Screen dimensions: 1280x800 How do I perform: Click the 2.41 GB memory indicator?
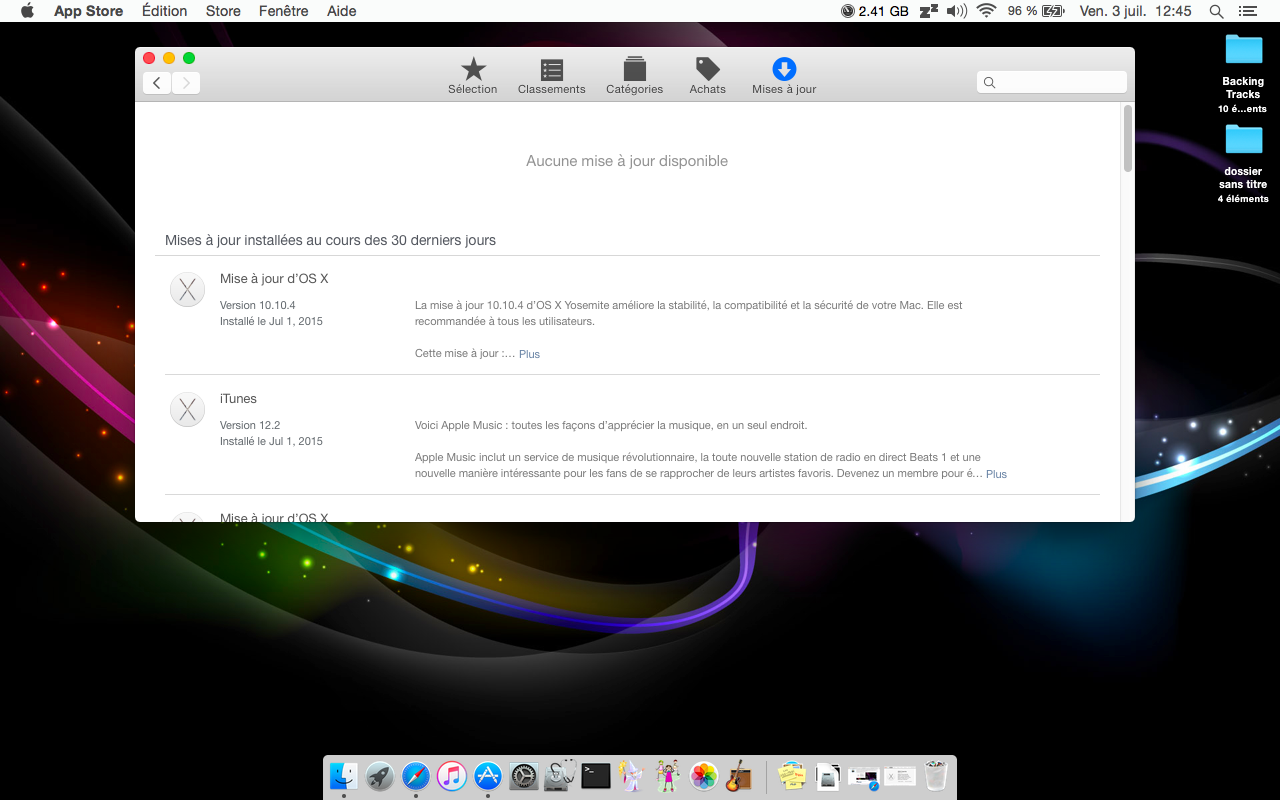pyautogui.click(x=875, y=11)
